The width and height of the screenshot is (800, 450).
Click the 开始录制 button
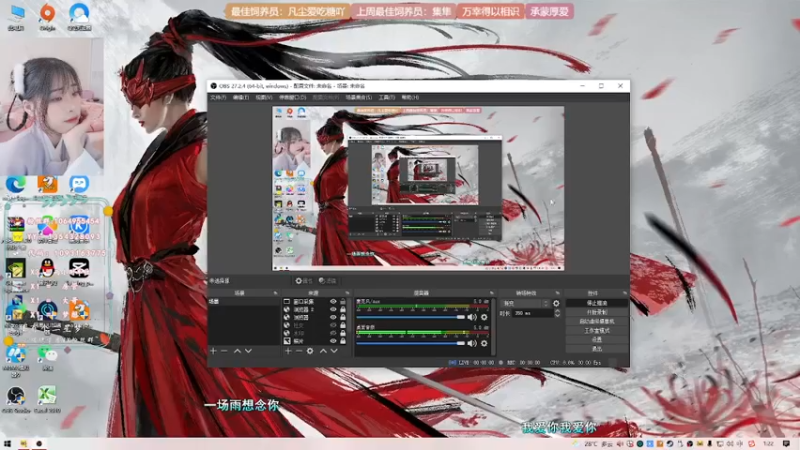[x=596, y=312]
